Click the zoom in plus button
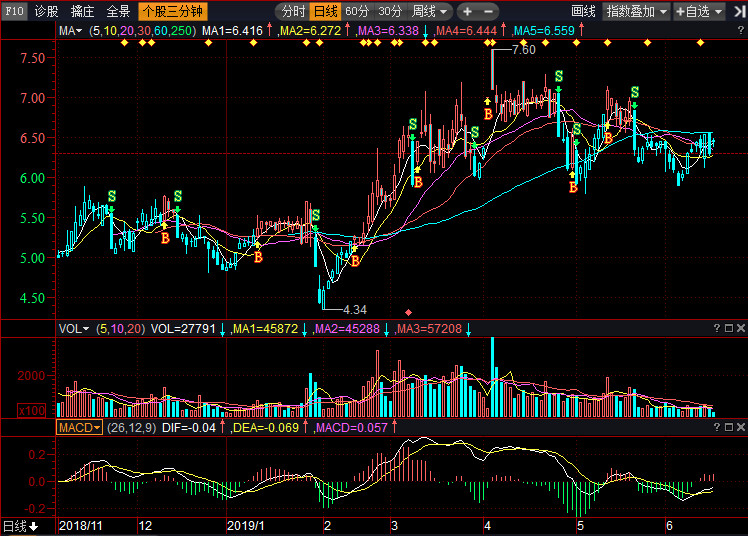Screen dimensions: 748x536 pos(467,12)
